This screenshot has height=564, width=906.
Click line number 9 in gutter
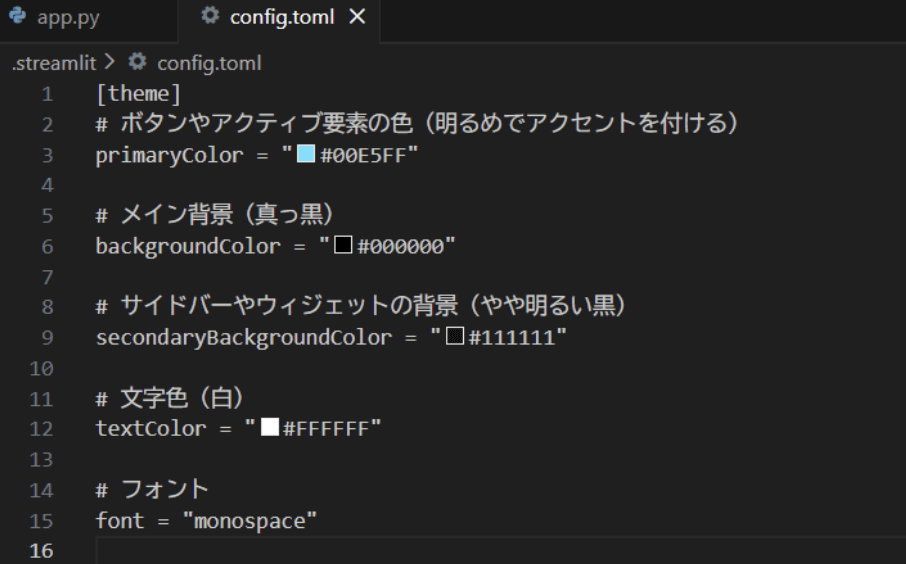47,337
